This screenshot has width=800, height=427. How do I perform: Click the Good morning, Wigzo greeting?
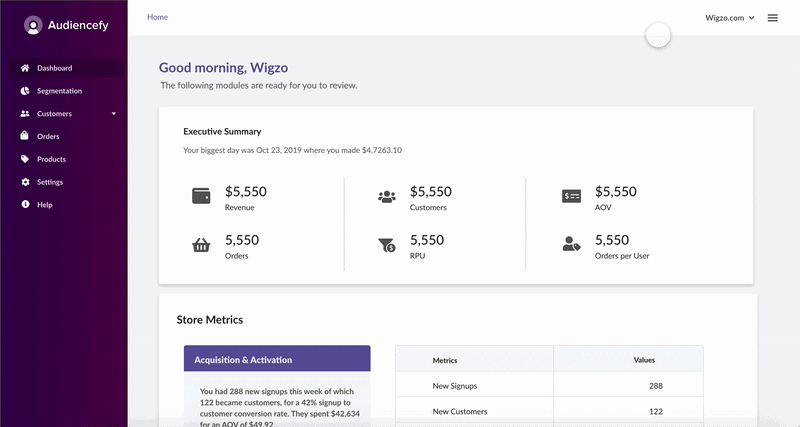point(223,67)
